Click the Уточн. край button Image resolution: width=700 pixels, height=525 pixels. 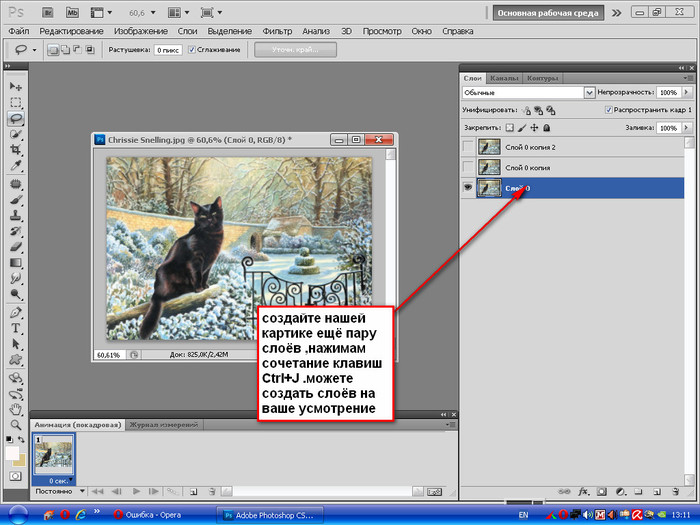coord(295,50)
